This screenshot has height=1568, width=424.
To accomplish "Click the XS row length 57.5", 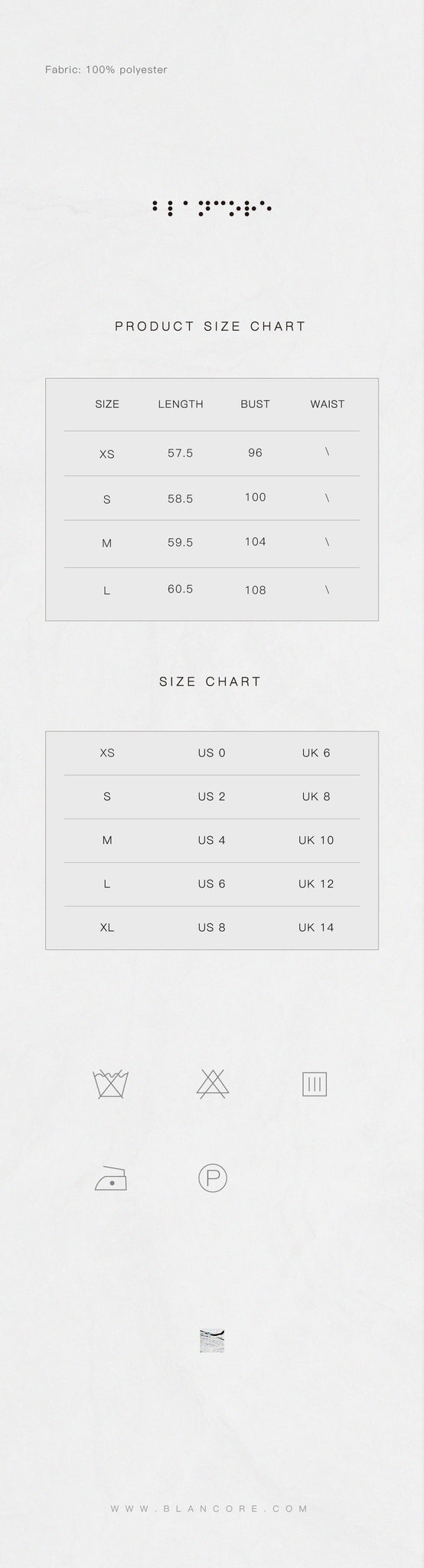I will (x=181, y=453).
